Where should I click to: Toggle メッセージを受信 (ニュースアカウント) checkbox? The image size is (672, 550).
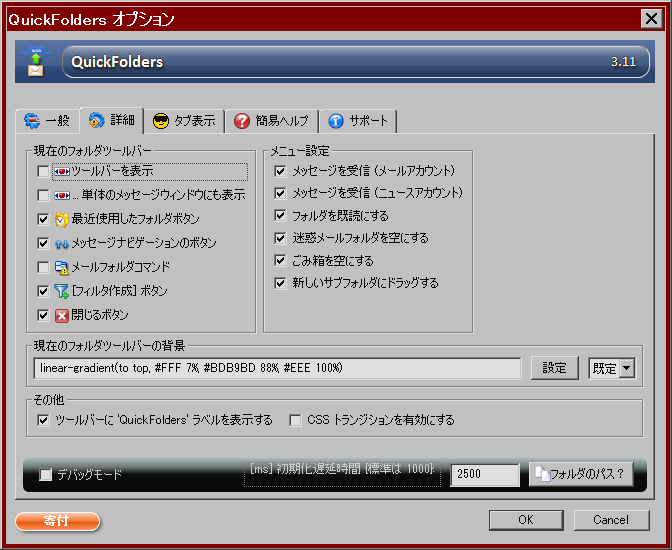pos(280,193)
